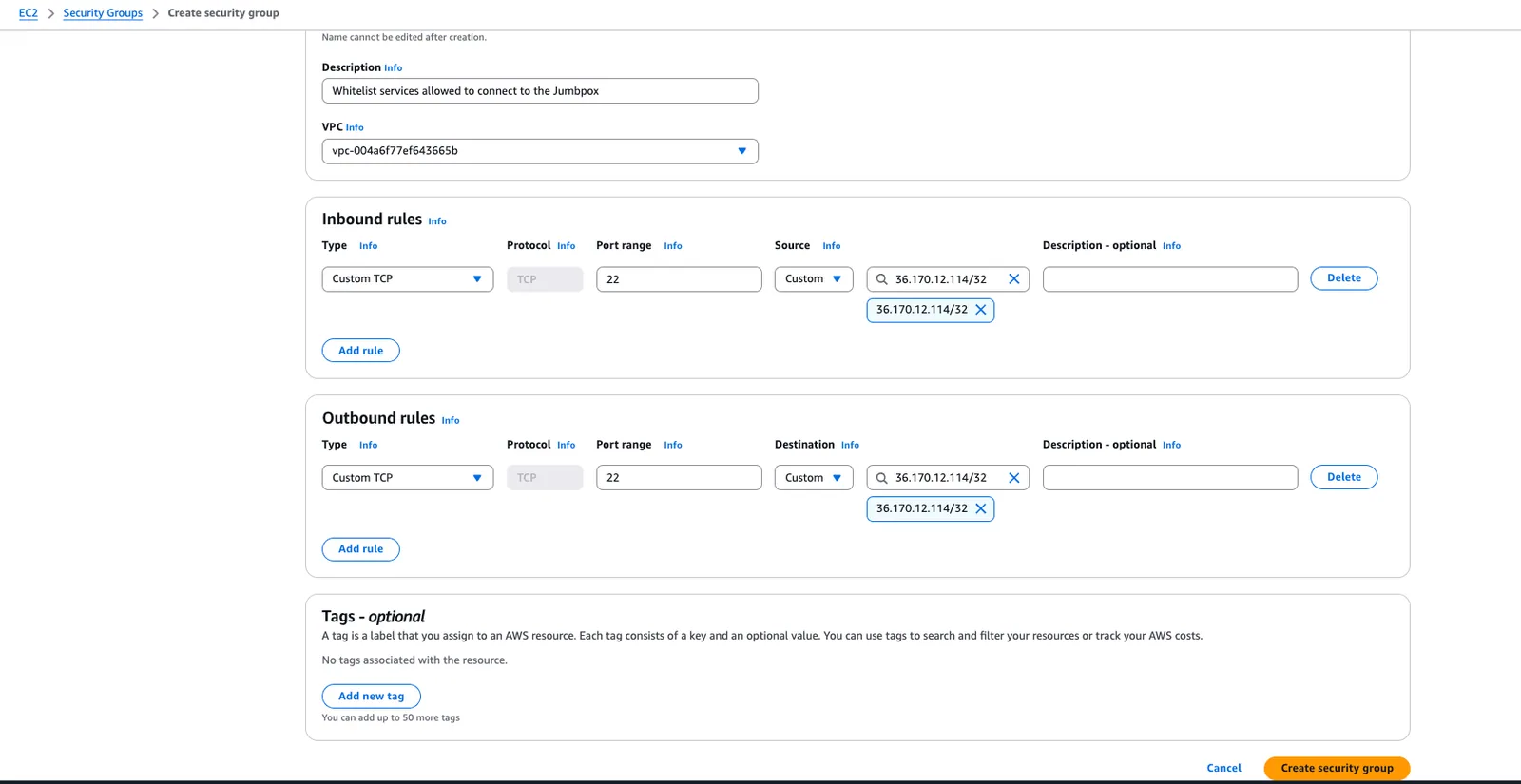This screenshot has width=1521, height=784.
Task: Open the VPC dropdown
Action: click(x=540, y=151)
